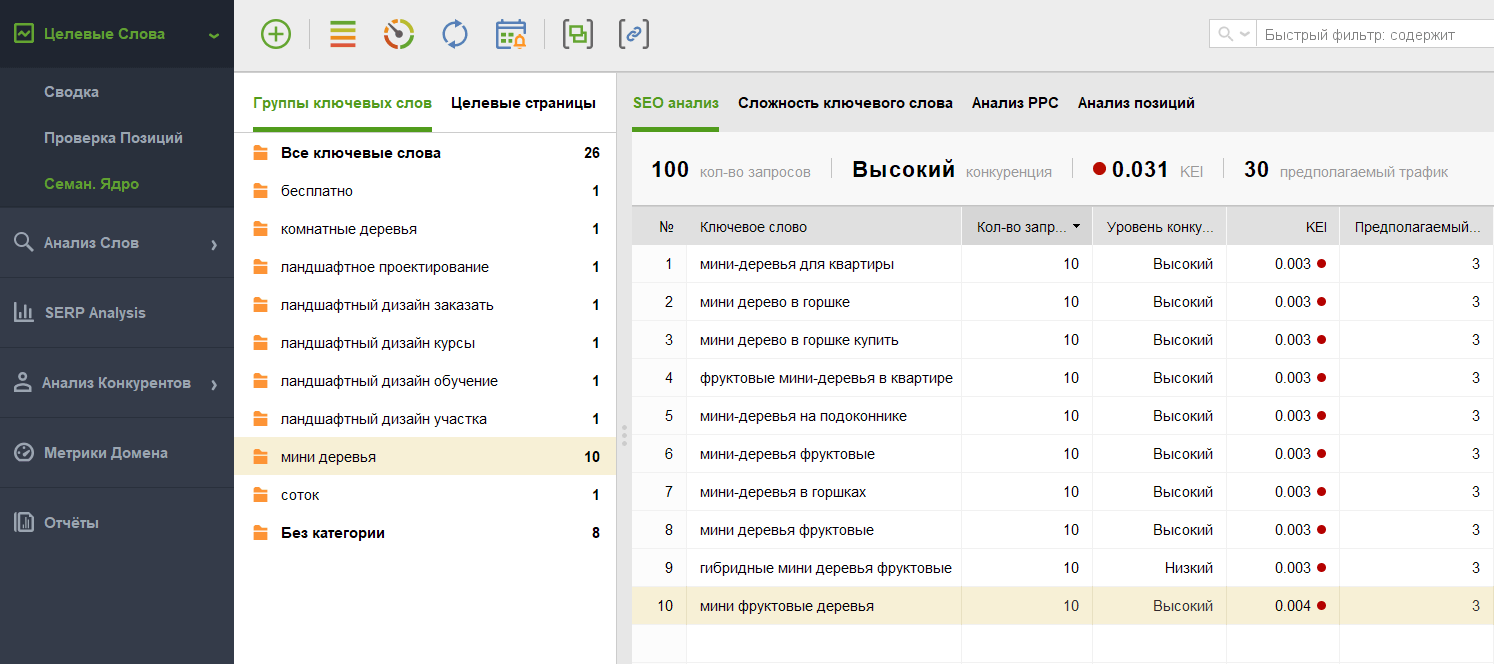The width and height of the screenshot is (1494, 664).
Task: Select row фруктовые мини-деревья в квартире
Action: coord(1063,378)
